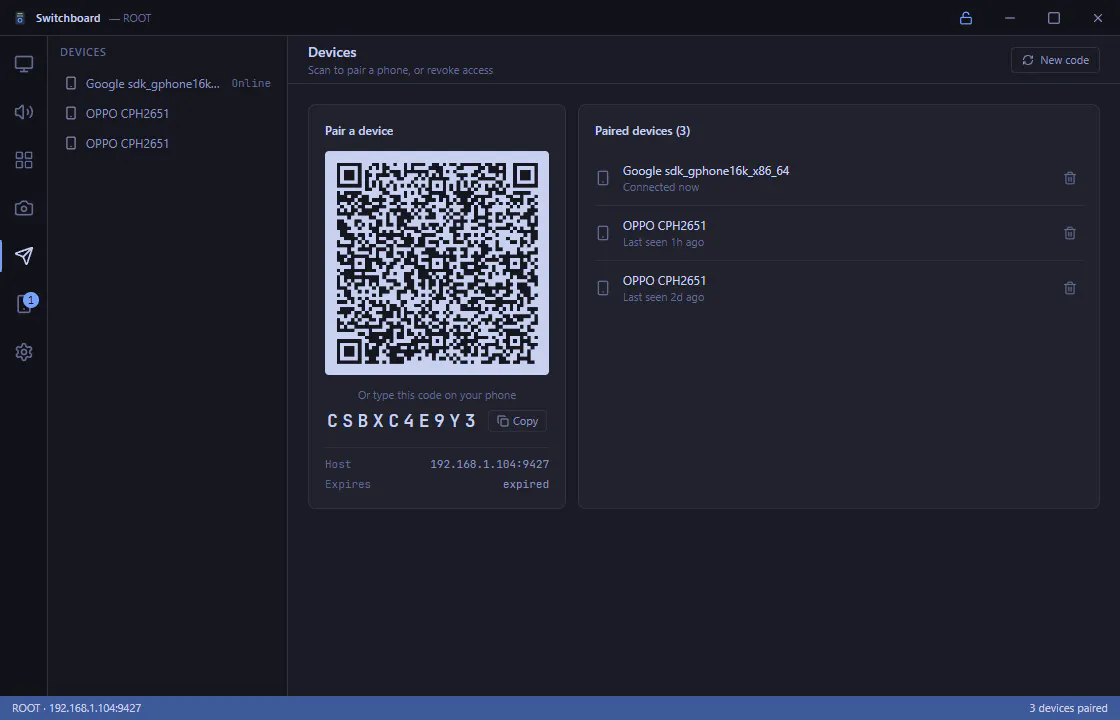Click the 'Expires' label in the pair card

pos(348,484)
